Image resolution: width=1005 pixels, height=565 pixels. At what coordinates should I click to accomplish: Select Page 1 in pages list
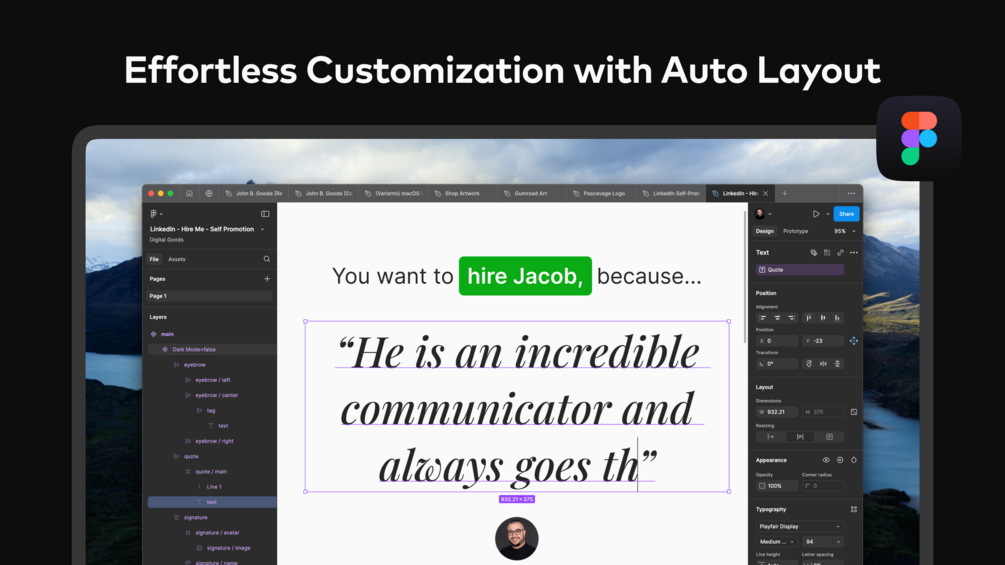coord(210,296)
